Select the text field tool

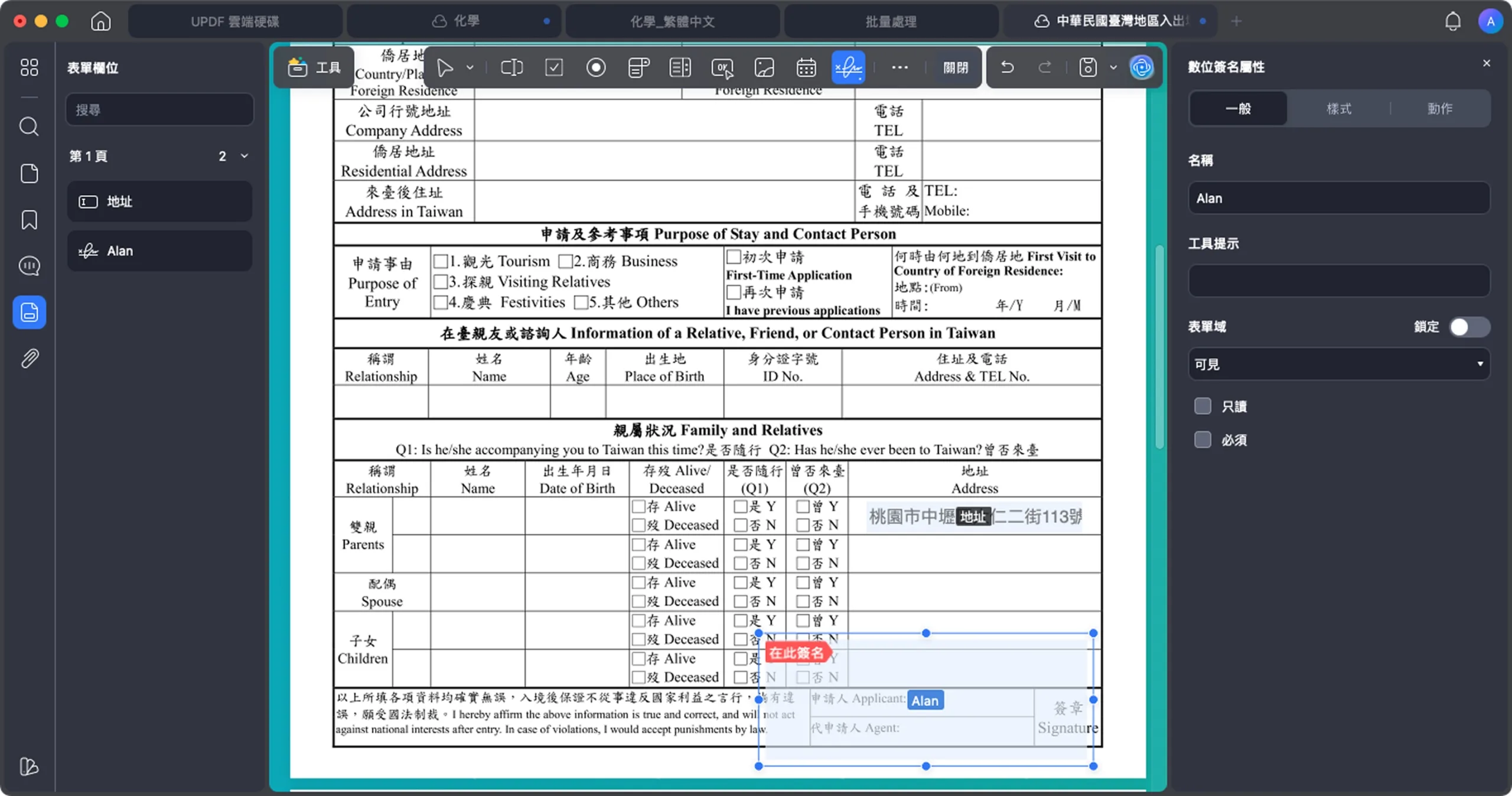coord(511,67)
